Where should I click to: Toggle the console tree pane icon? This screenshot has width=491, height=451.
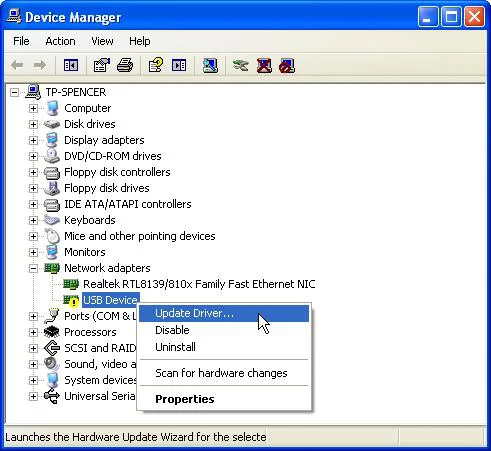(71, 65)
